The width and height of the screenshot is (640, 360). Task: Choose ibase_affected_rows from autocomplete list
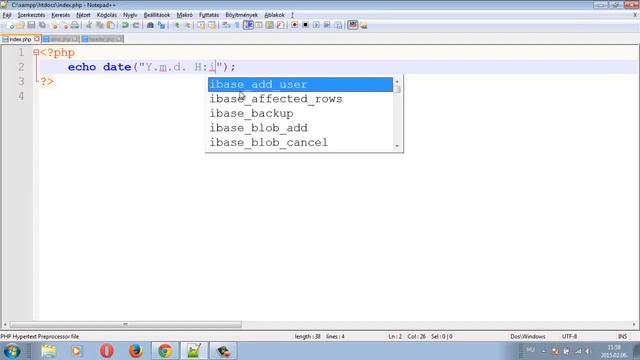[x=300, y=99]
